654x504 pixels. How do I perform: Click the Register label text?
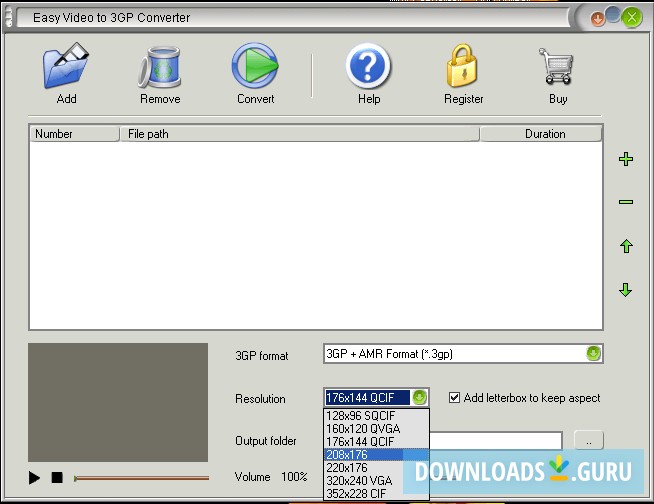click(463, 99)
